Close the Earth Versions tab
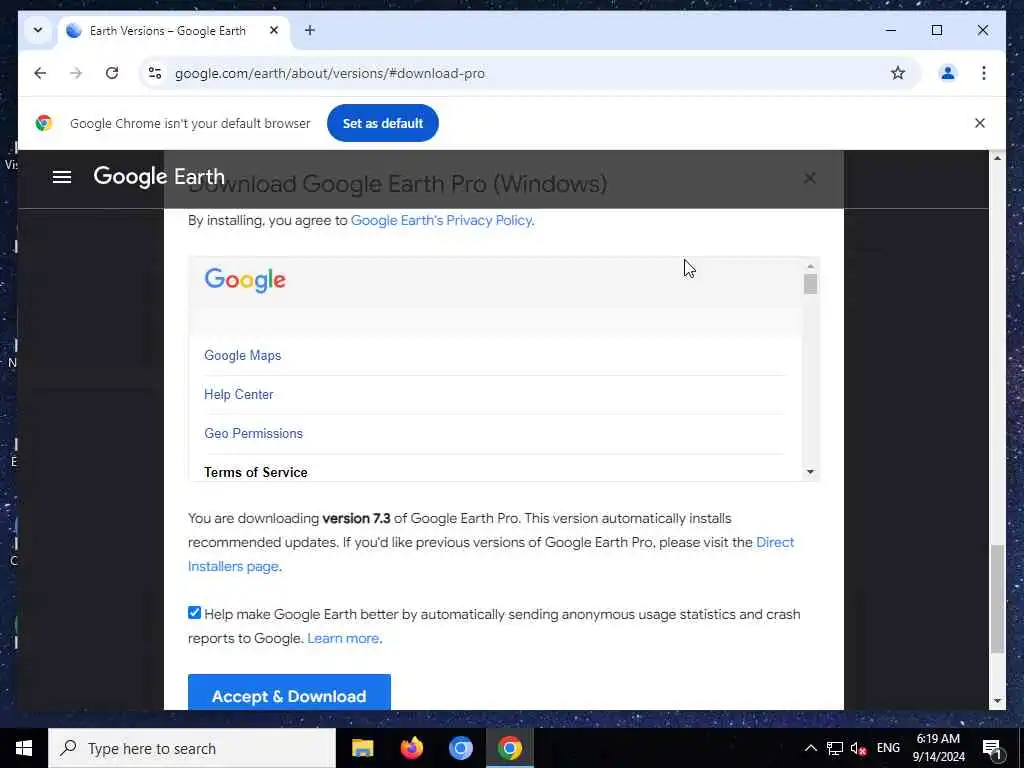 tap(274, 30)
